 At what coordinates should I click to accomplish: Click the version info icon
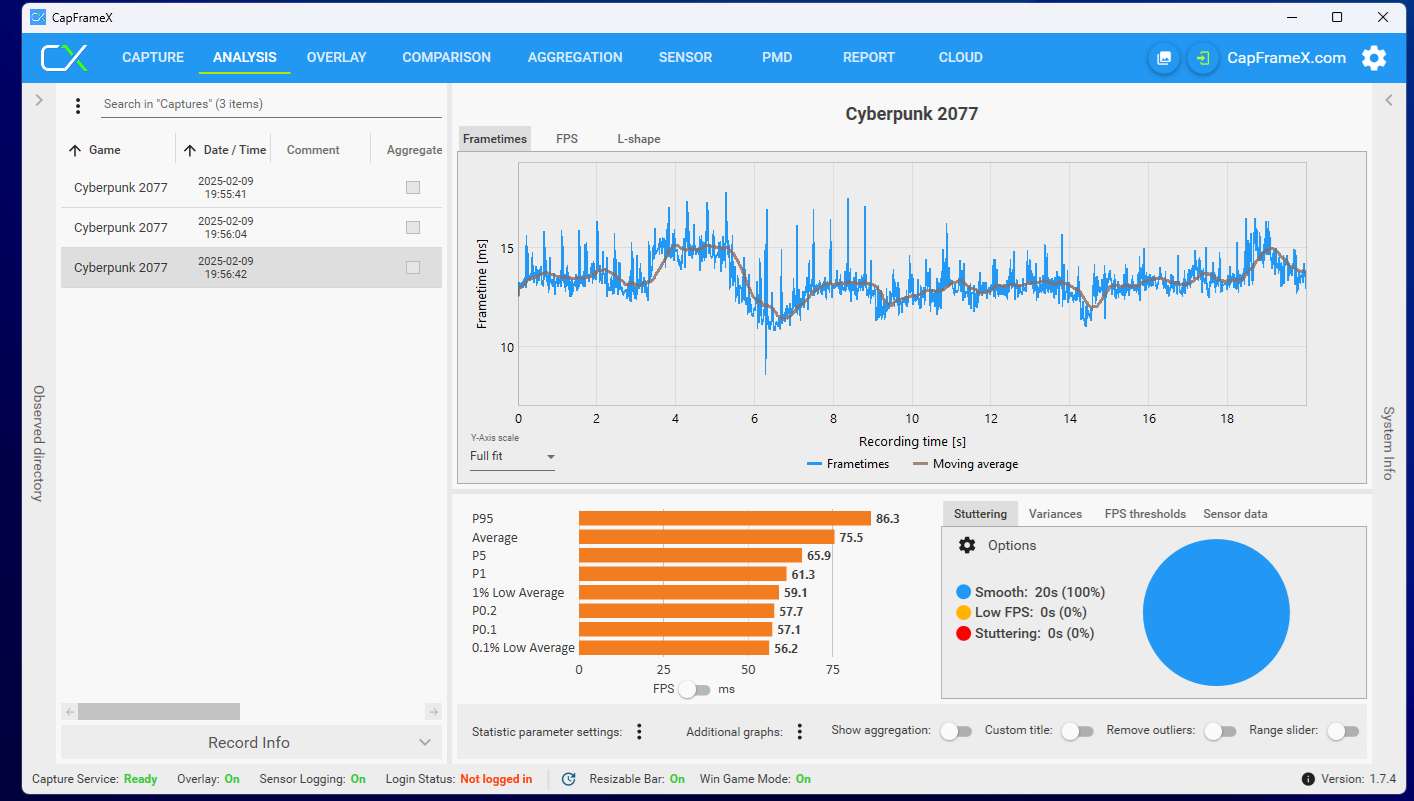coord(1308,779)
